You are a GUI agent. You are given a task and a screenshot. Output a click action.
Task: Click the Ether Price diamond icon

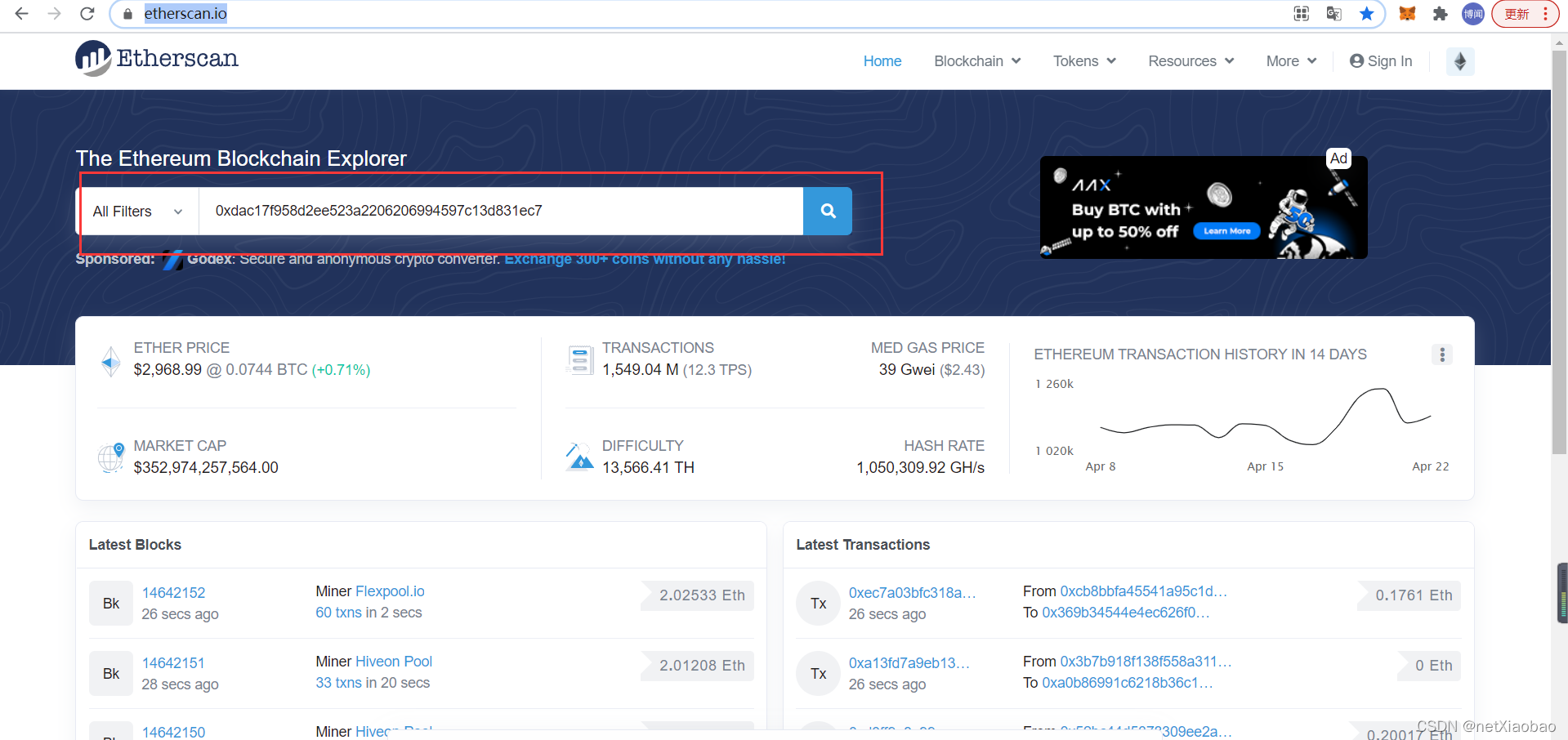tap(111, 361)
